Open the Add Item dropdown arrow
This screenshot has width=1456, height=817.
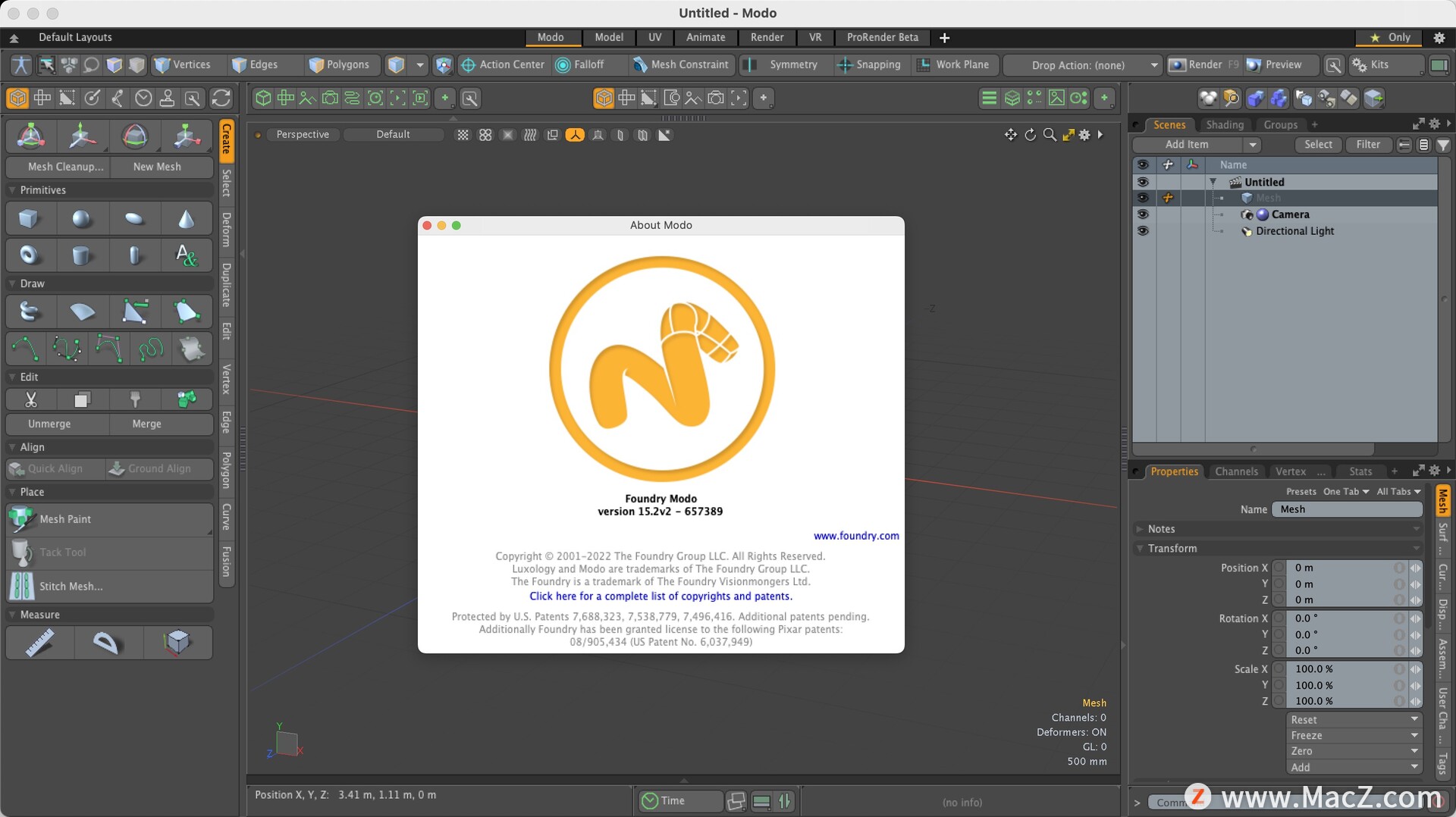pyautogui.click(x=1253, y=145)
